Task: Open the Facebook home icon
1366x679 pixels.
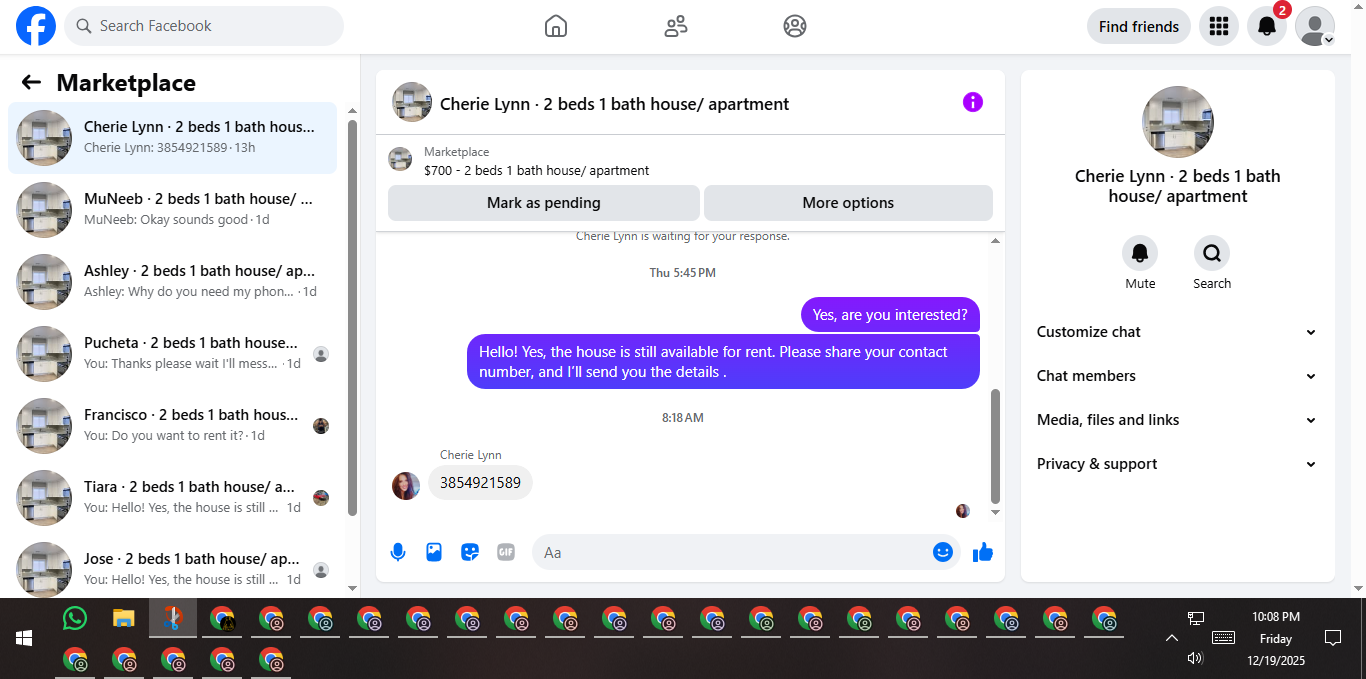Action: click(x=556, y=26)
